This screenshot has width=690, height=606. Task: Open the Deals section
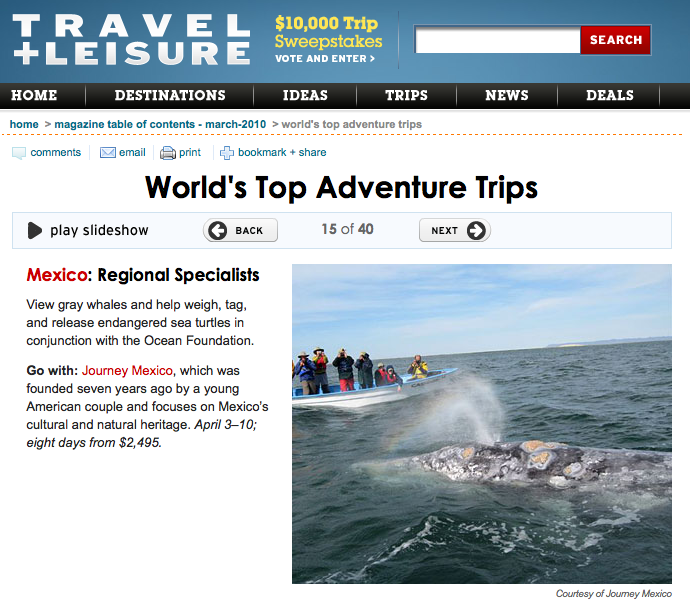(x=609, y=95)
